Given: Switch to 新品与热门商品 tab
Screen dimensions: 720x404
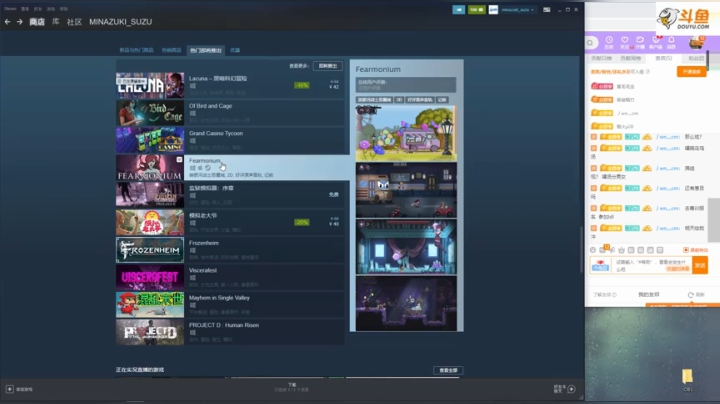Looking at the screenshot, I should click(x=136, y=50).
